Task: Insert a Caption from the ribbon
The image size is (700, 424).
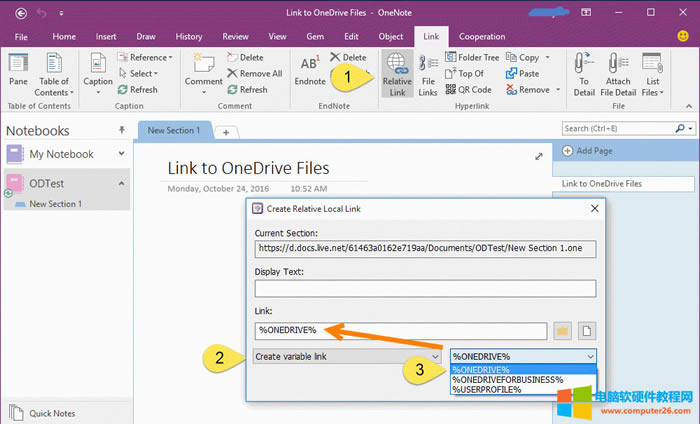Action: coord(98,72)
